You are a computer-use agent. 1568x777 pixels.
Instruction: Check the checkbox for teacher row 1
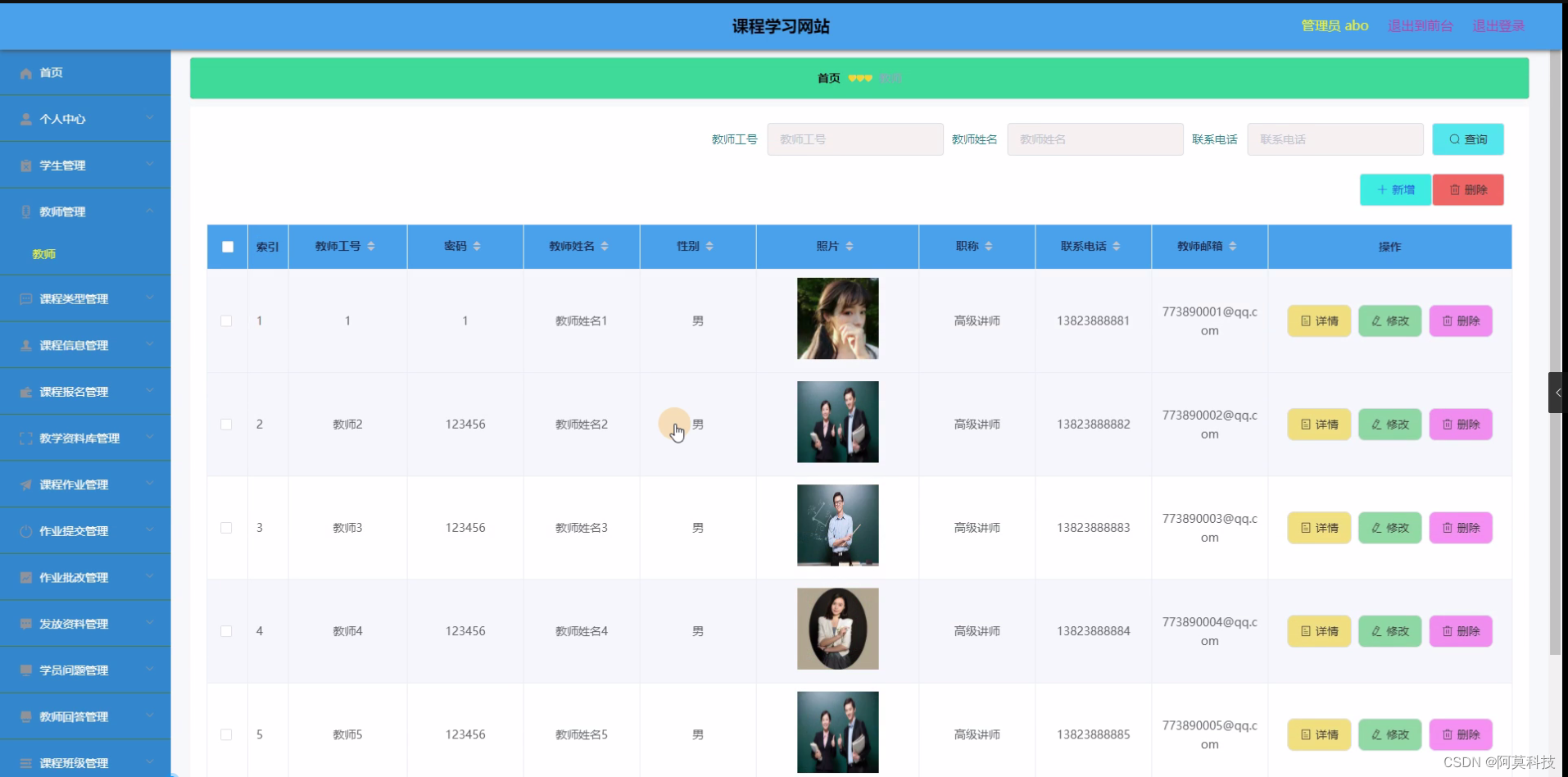pyautogui.click(x=227, y=320)
